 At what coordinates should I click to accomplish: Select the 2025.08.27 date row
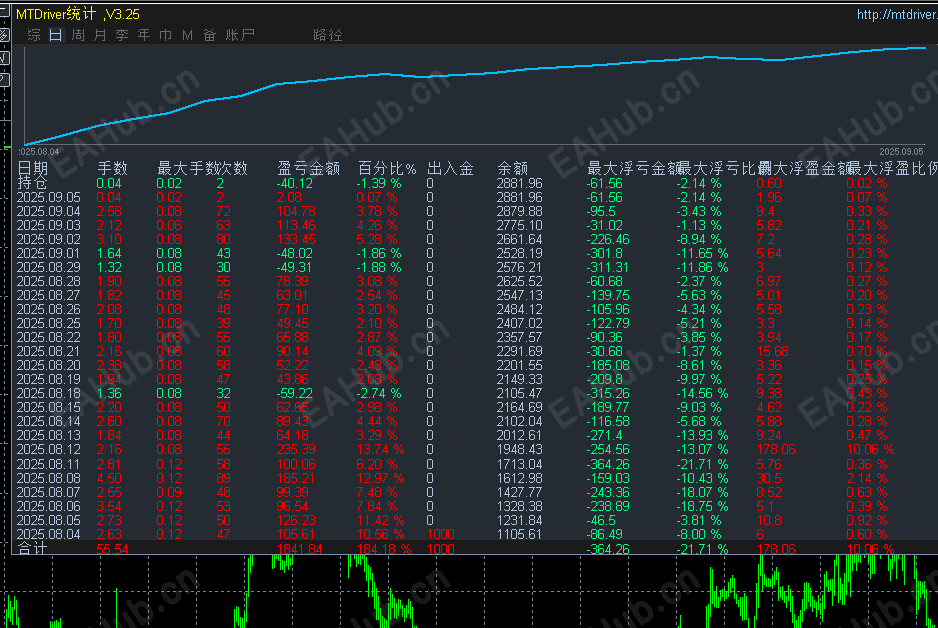click(48, 295)
